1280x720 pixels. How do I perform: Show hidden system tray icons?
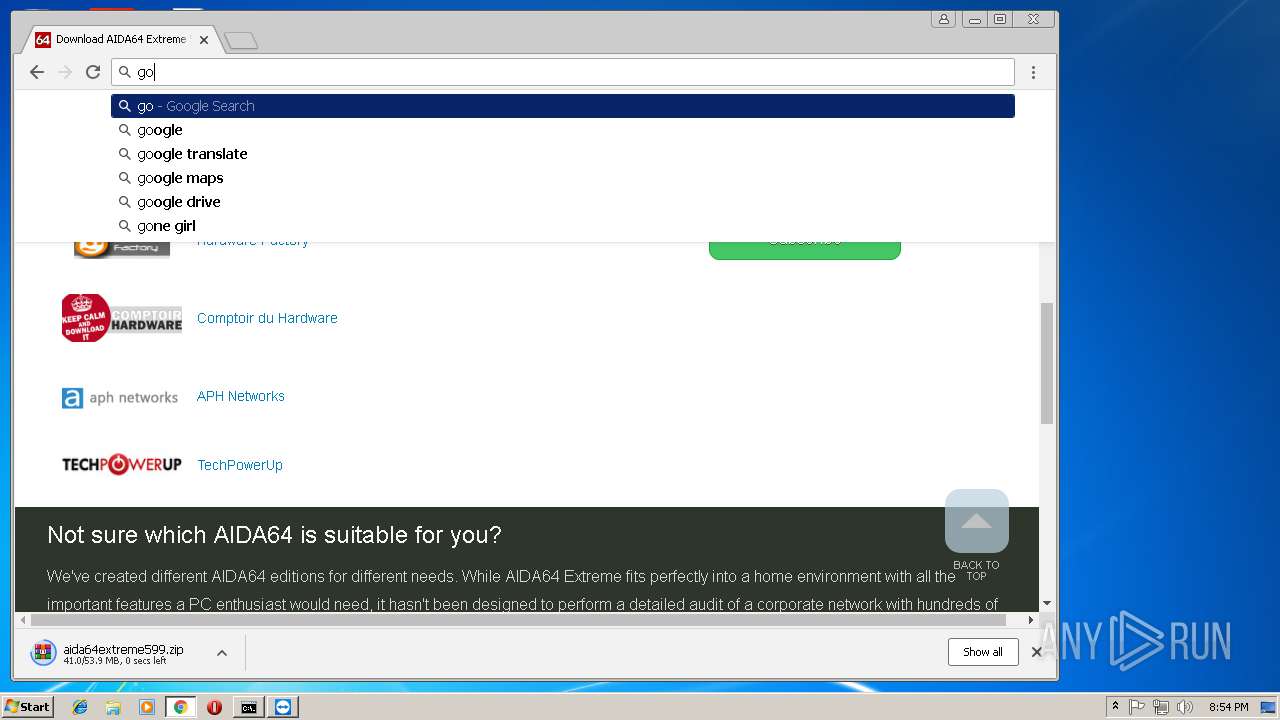point(1115,707)
